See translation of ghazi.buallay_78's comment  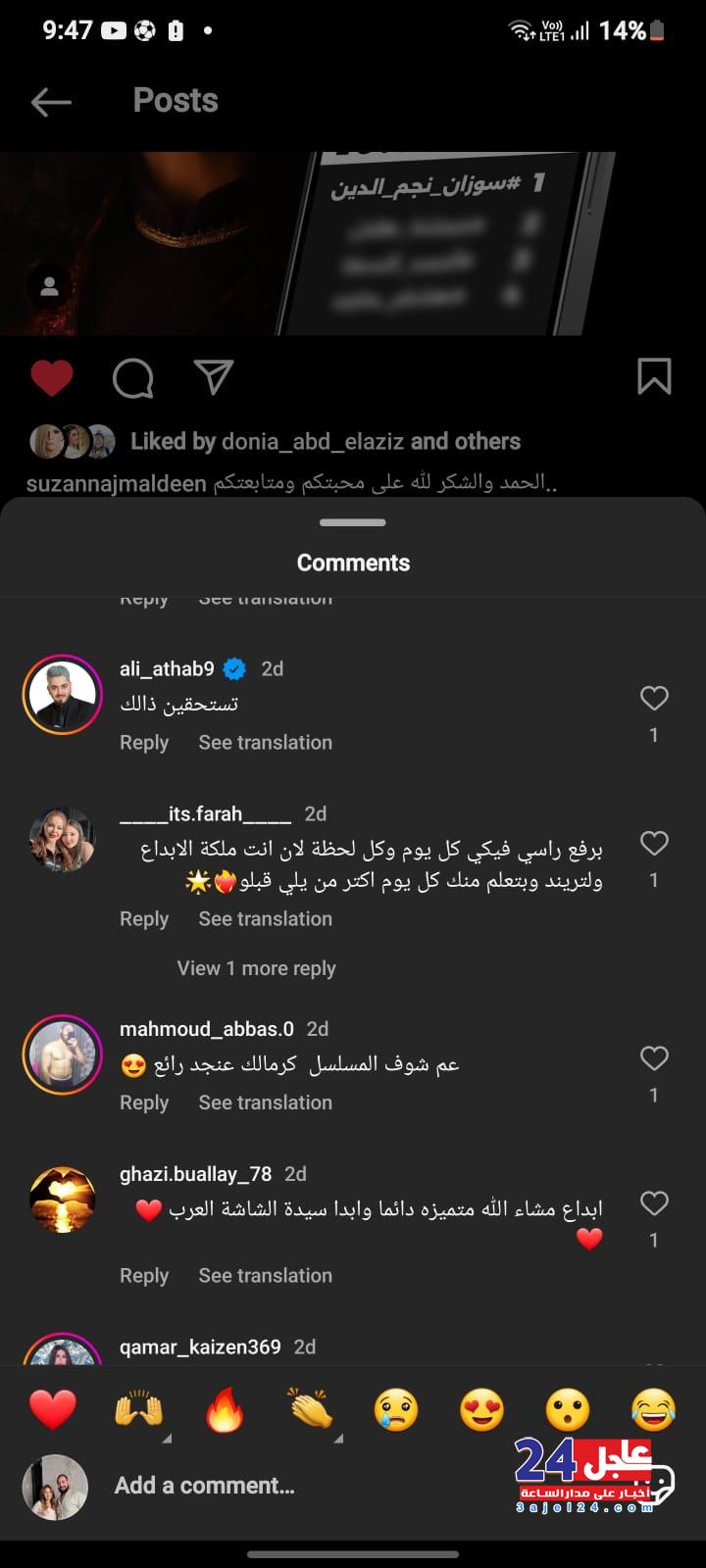click(265, 1276)
